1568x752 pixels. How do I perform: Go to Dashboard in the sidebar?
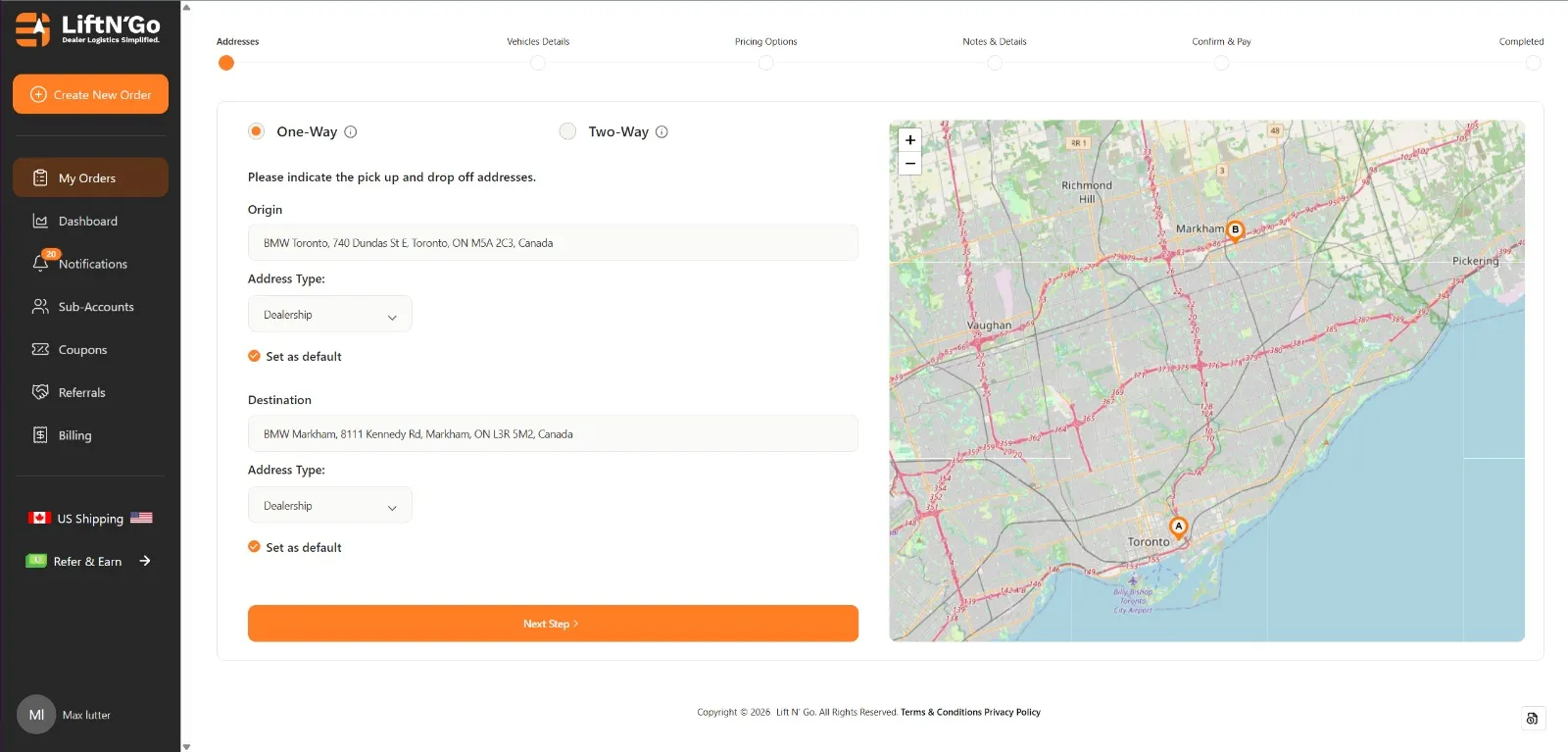click(90, 221)
